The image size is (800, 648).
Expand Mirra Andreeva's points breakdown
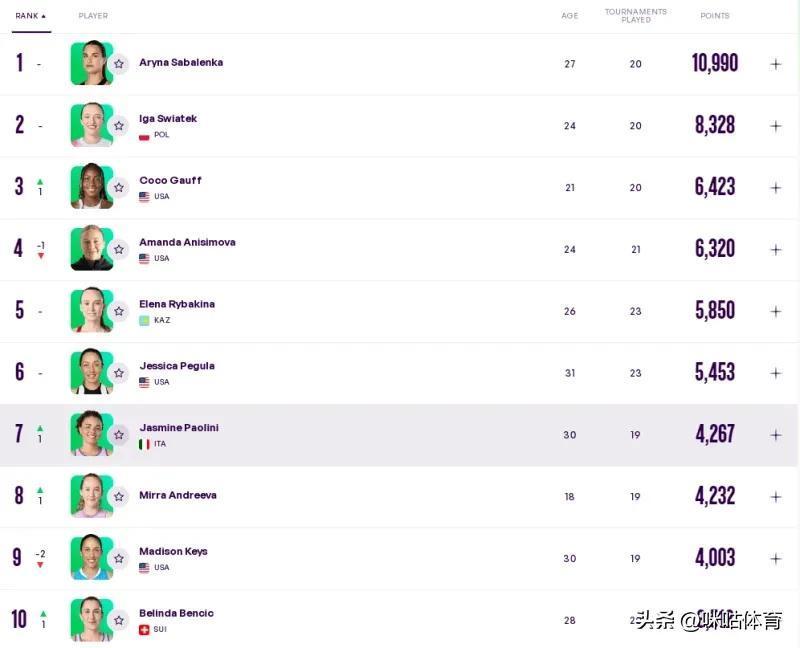tap(775, 497)
